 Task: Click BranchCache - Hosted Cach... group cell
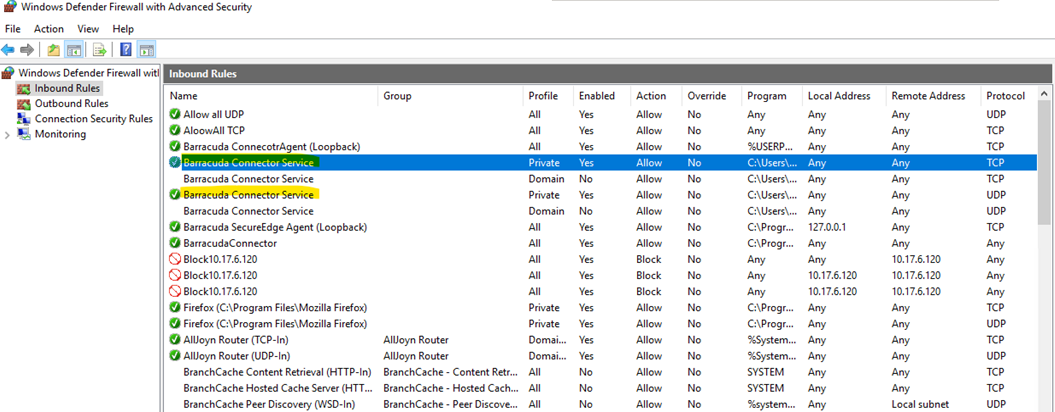(x=450, y=388)
